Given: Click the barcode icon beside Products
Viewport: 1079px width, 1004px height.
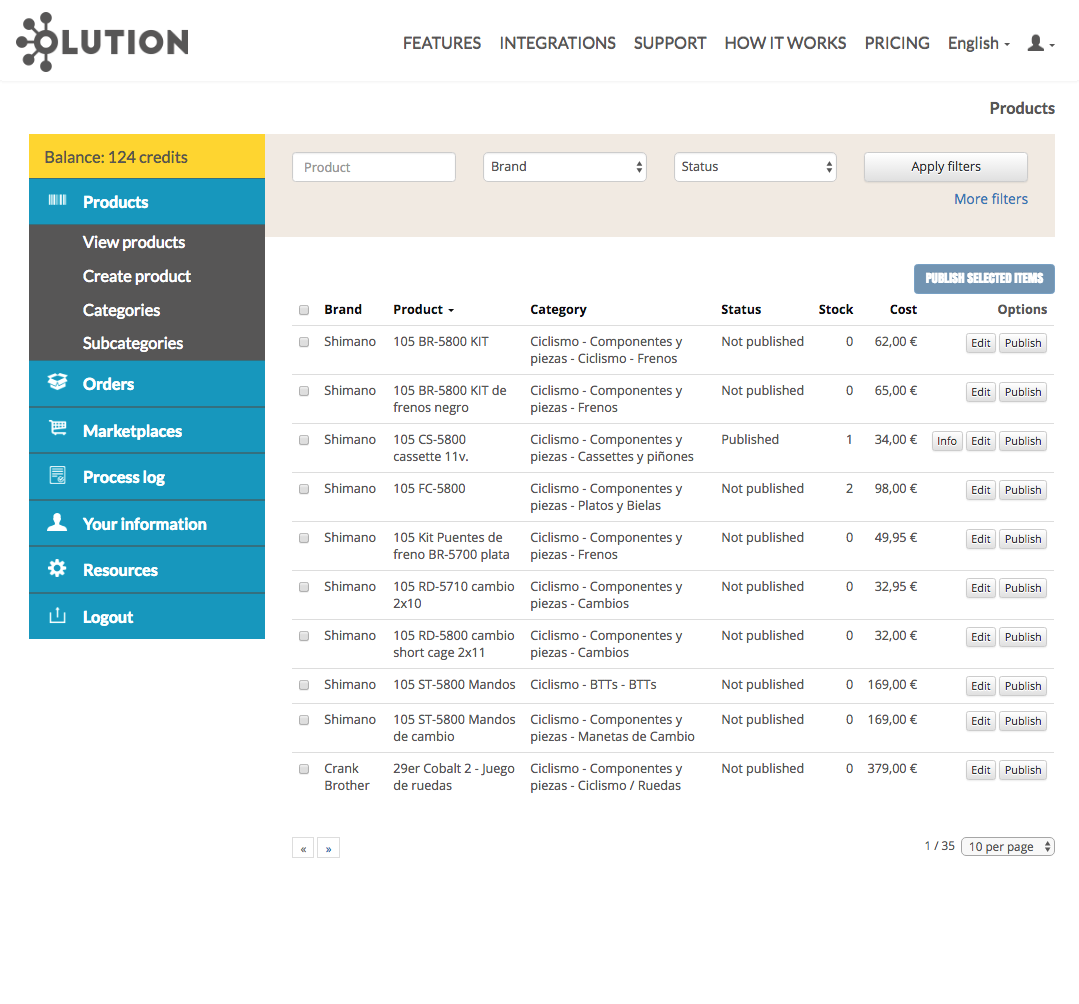Looking at the screenshot, I should (x=58, y=200).
